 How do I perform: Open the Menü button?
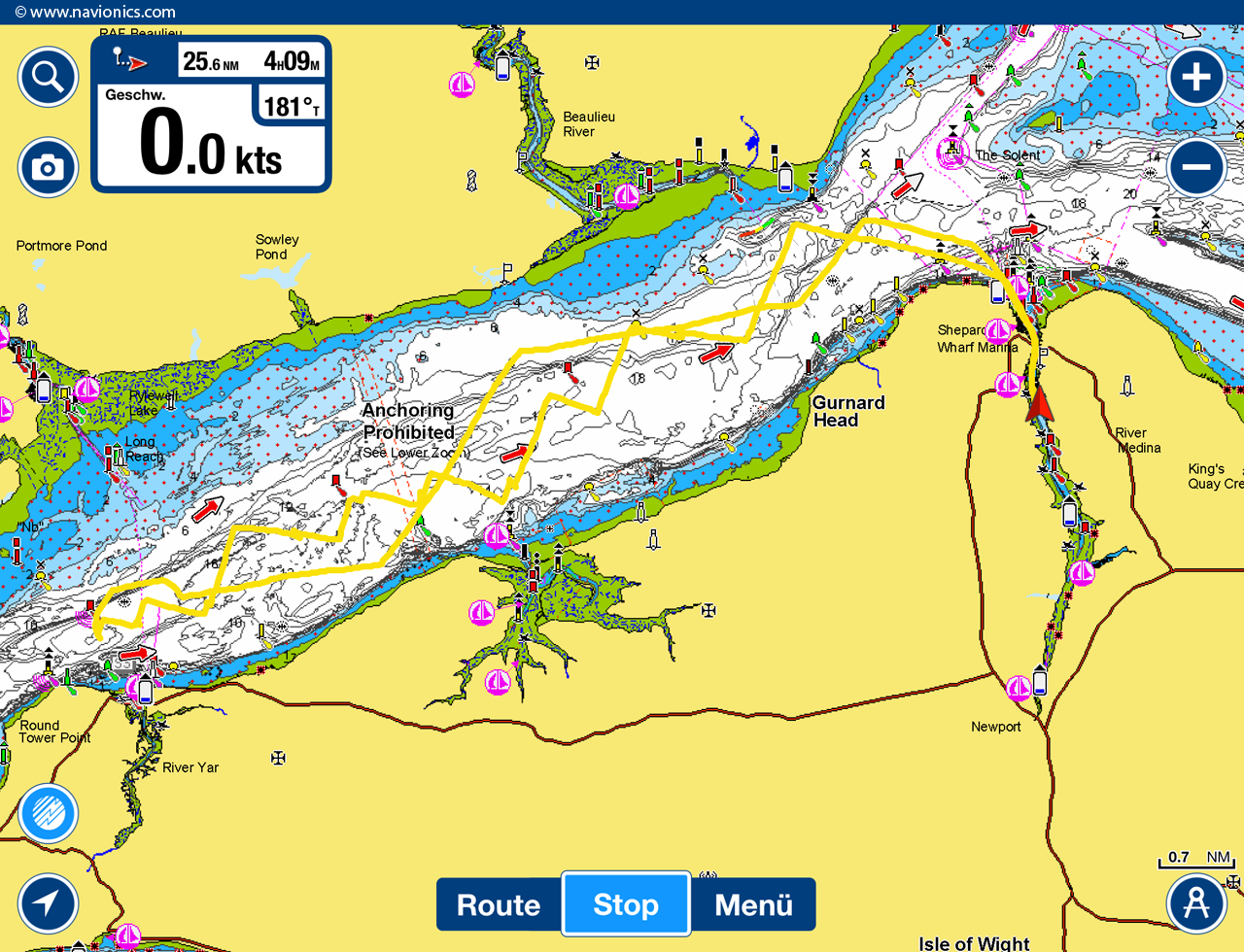753,904
